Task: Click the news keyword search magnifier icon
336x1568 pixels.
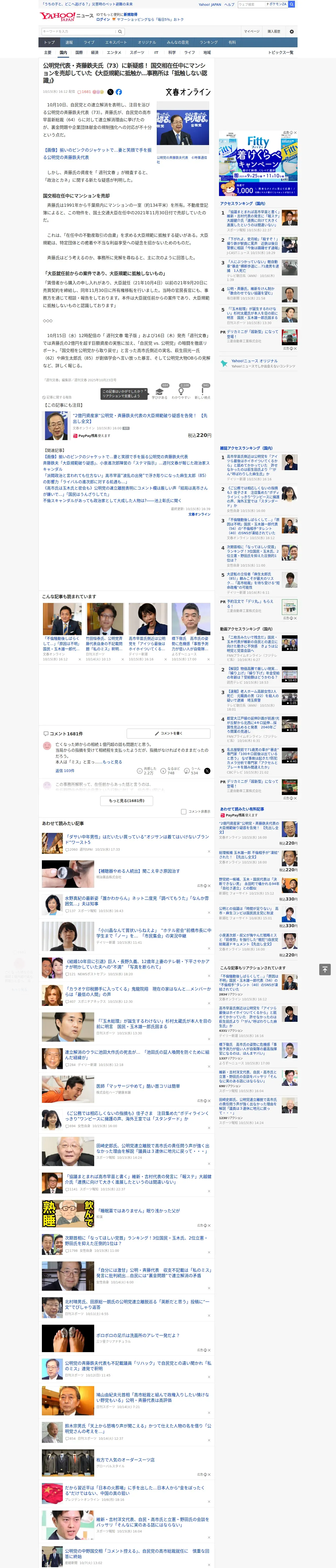Action: 120,31
